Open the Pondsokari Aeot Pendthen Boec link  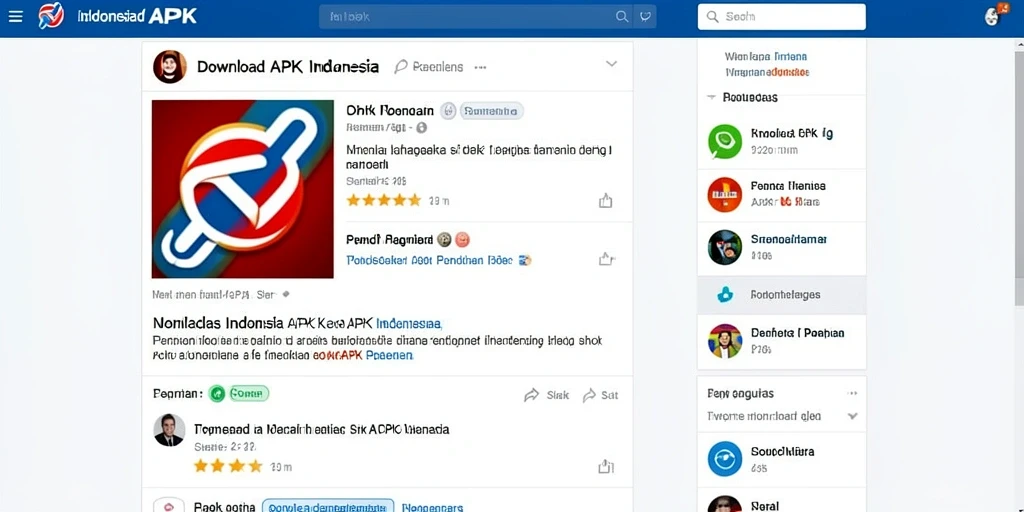430,260
